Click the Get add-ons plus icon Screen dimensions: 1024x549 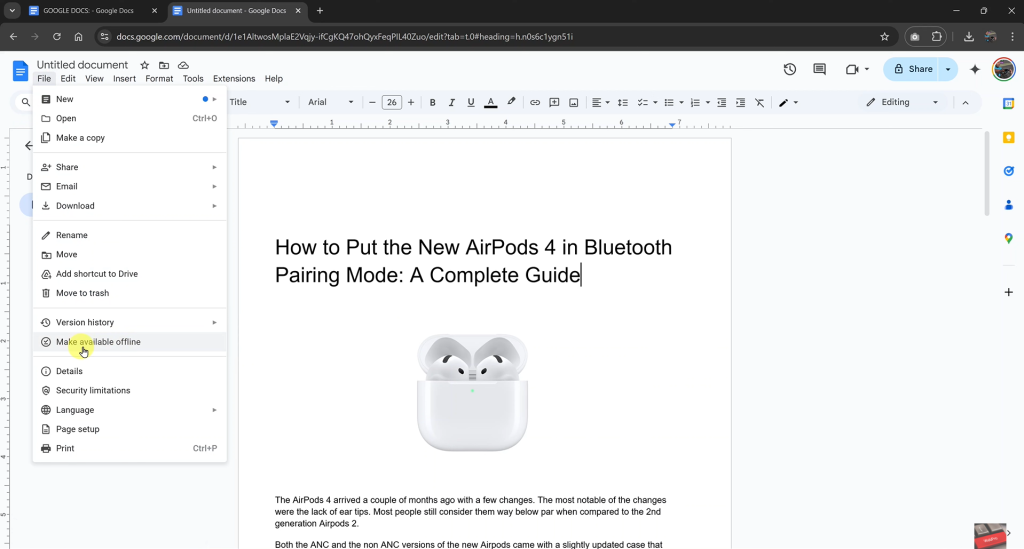tap(1008, 292)
